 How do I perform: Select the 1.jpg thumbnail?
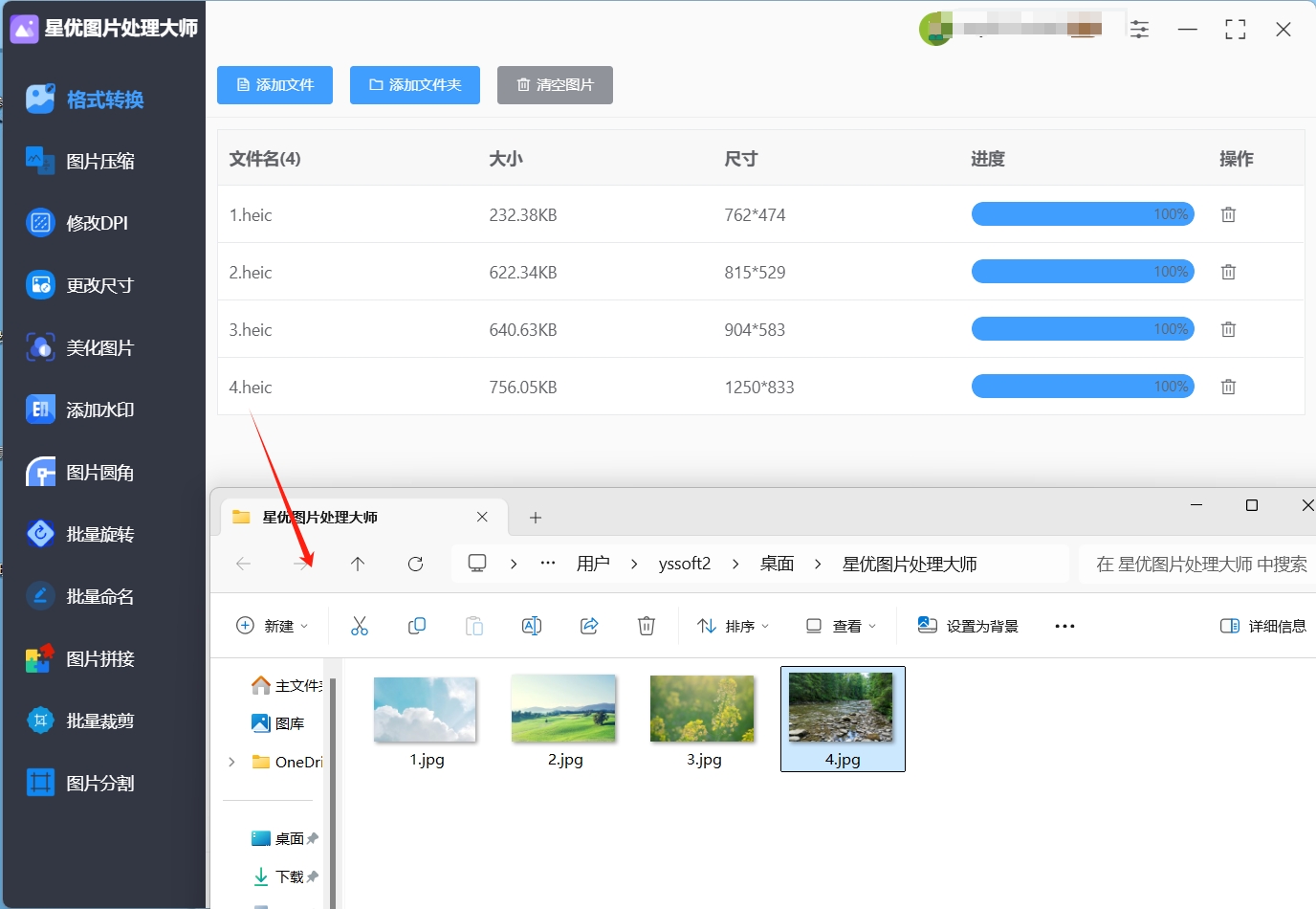(426, 710)
